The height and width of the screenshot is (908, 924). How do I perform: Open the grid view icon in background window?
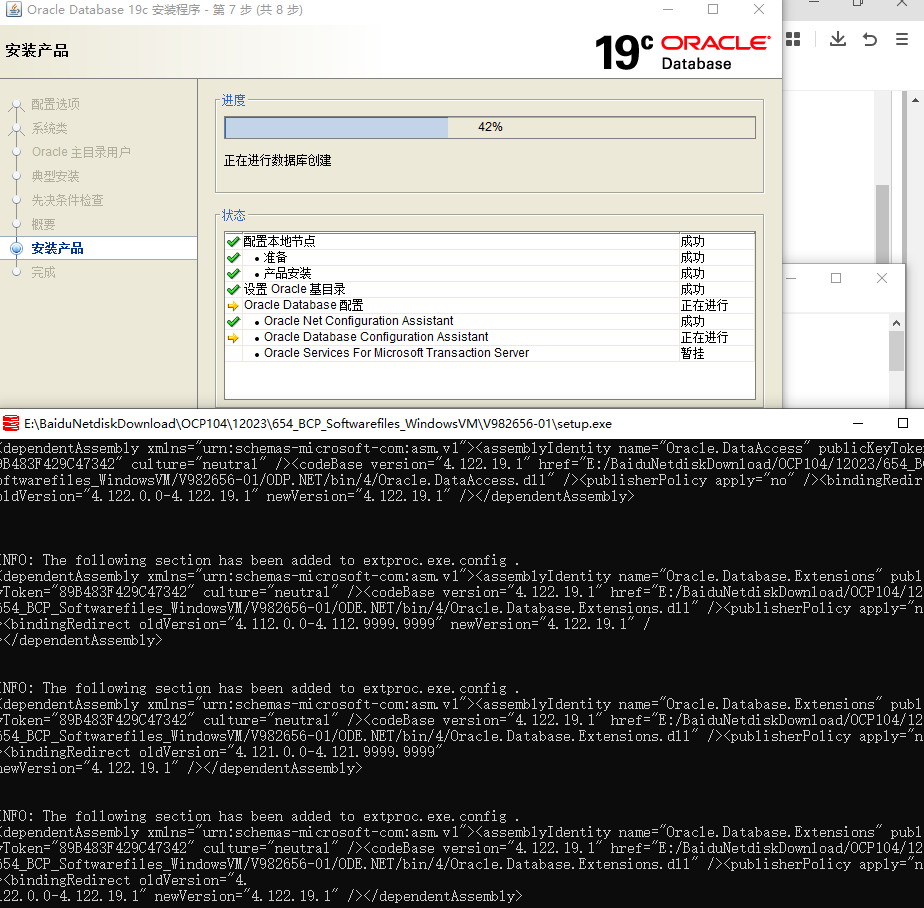pos(793,39)
